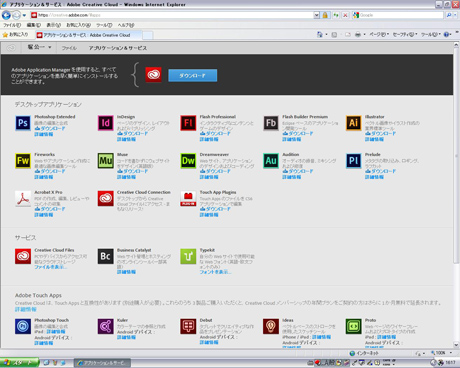Click the Acrobat X Pro icon

23,199
